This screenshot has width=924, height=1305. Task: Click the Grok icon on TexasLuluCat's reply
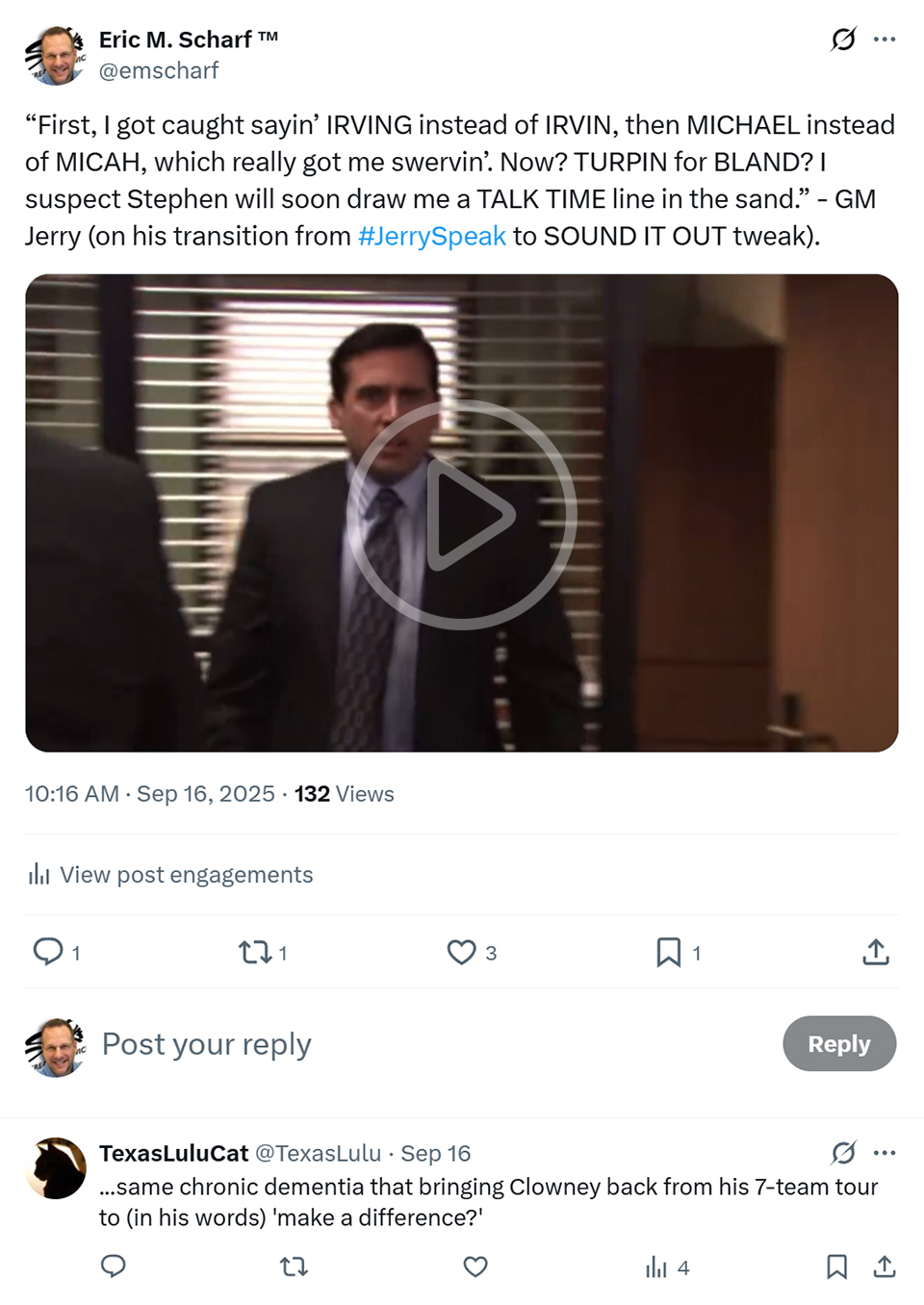[x=843, y=1152]
